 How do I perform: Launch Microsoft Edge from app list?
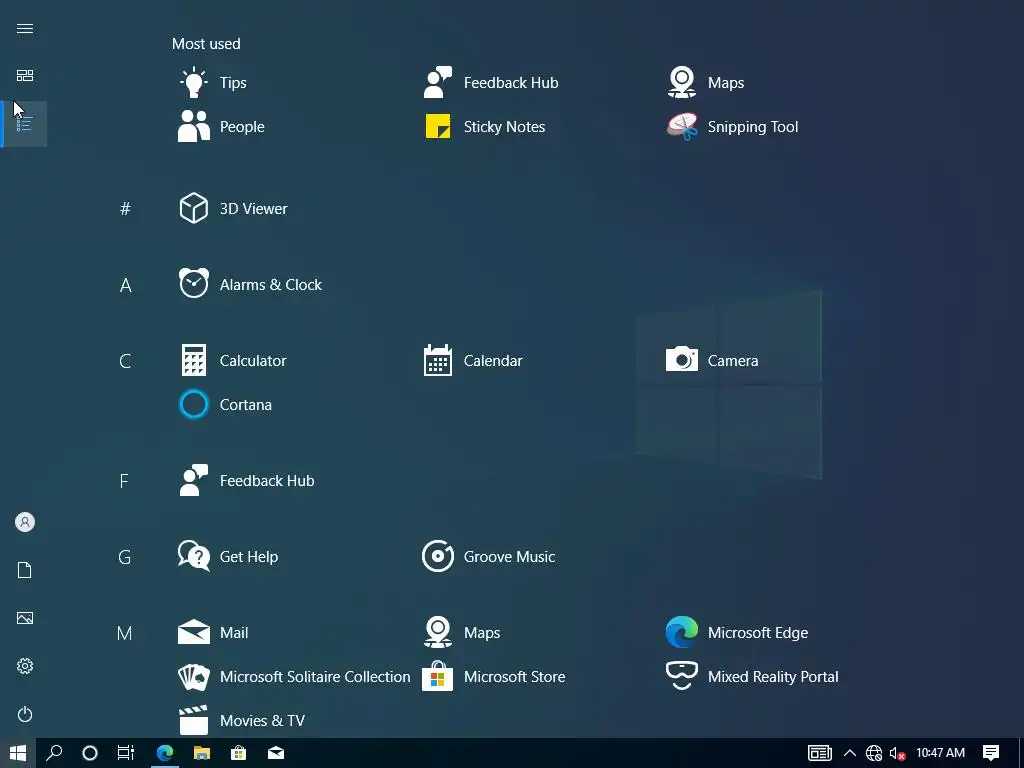pyautogui.click(x=737, y=632)
